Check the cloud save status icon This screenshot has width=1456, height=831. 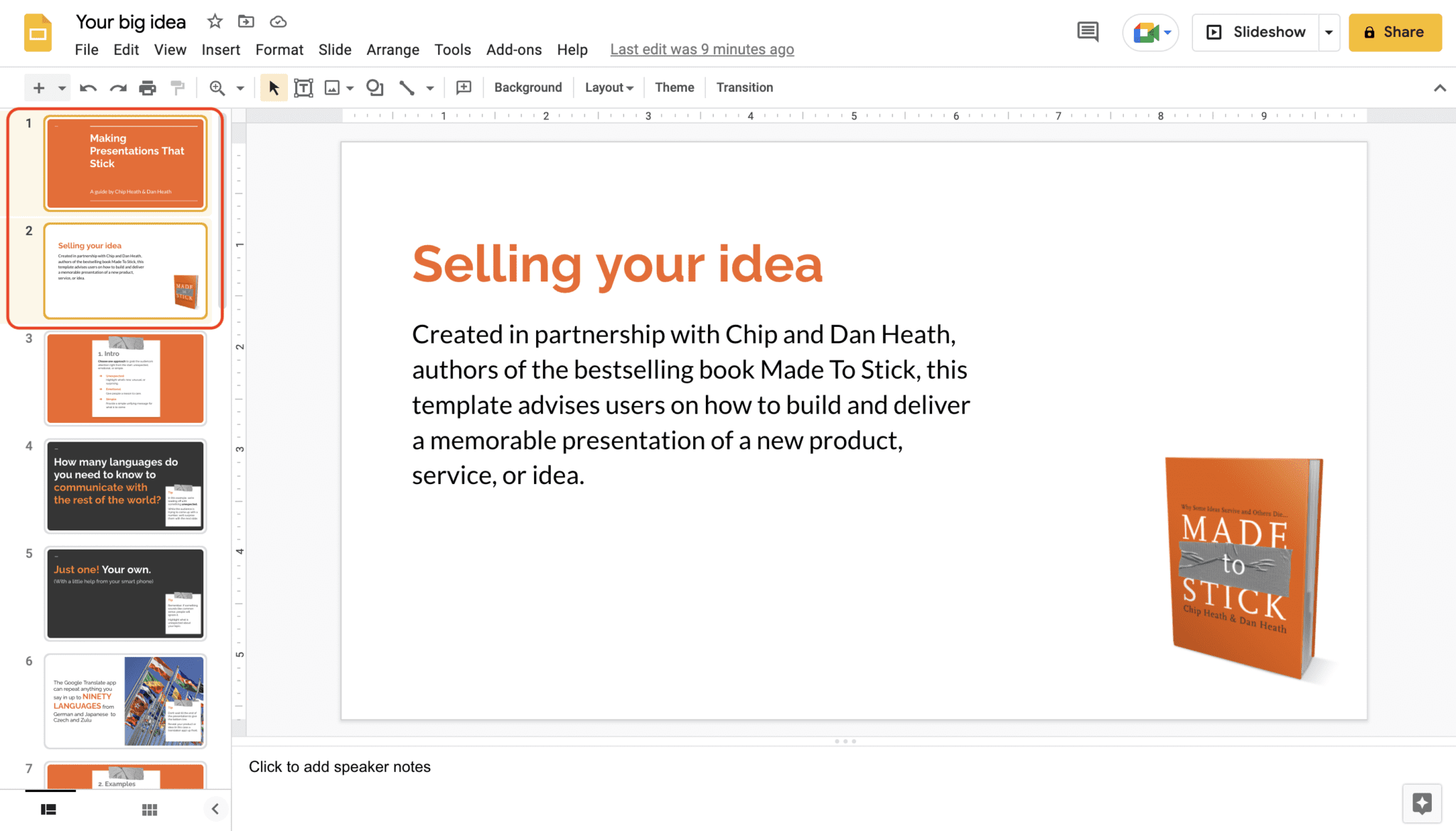point(278,22)
